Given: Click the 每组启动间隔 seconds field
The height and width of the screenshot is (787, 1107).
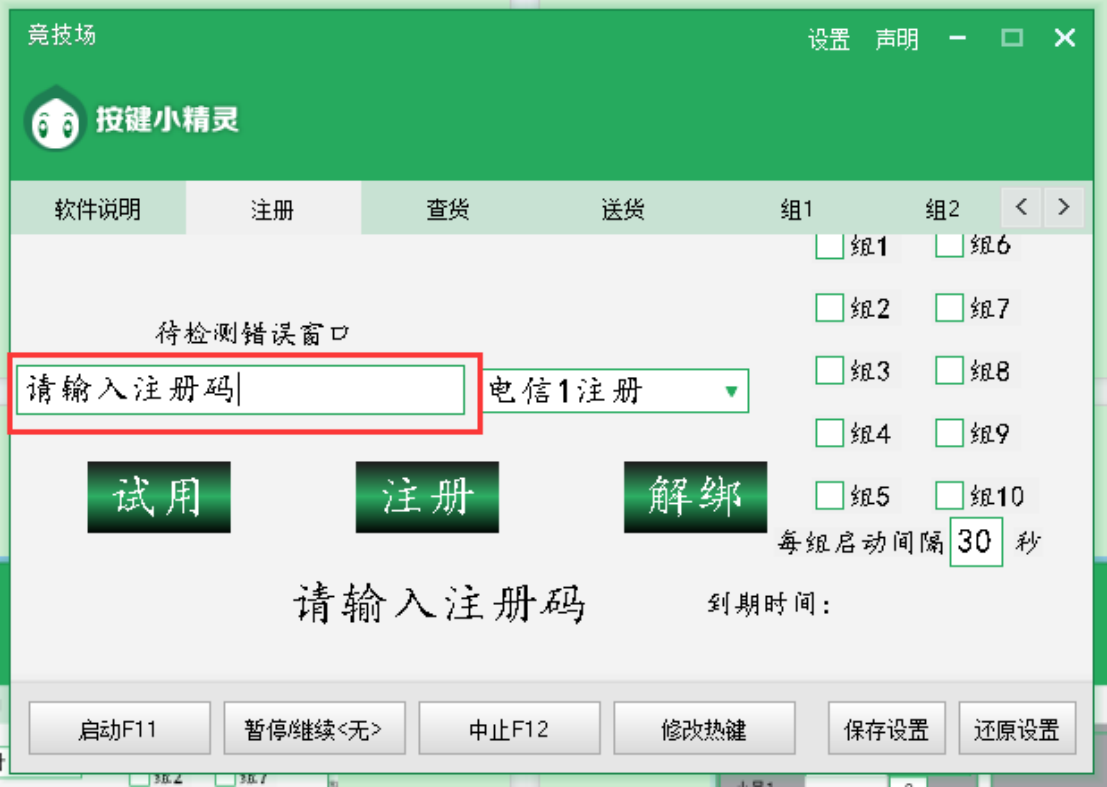Looking at the screenshot, I should click(975, 542).
